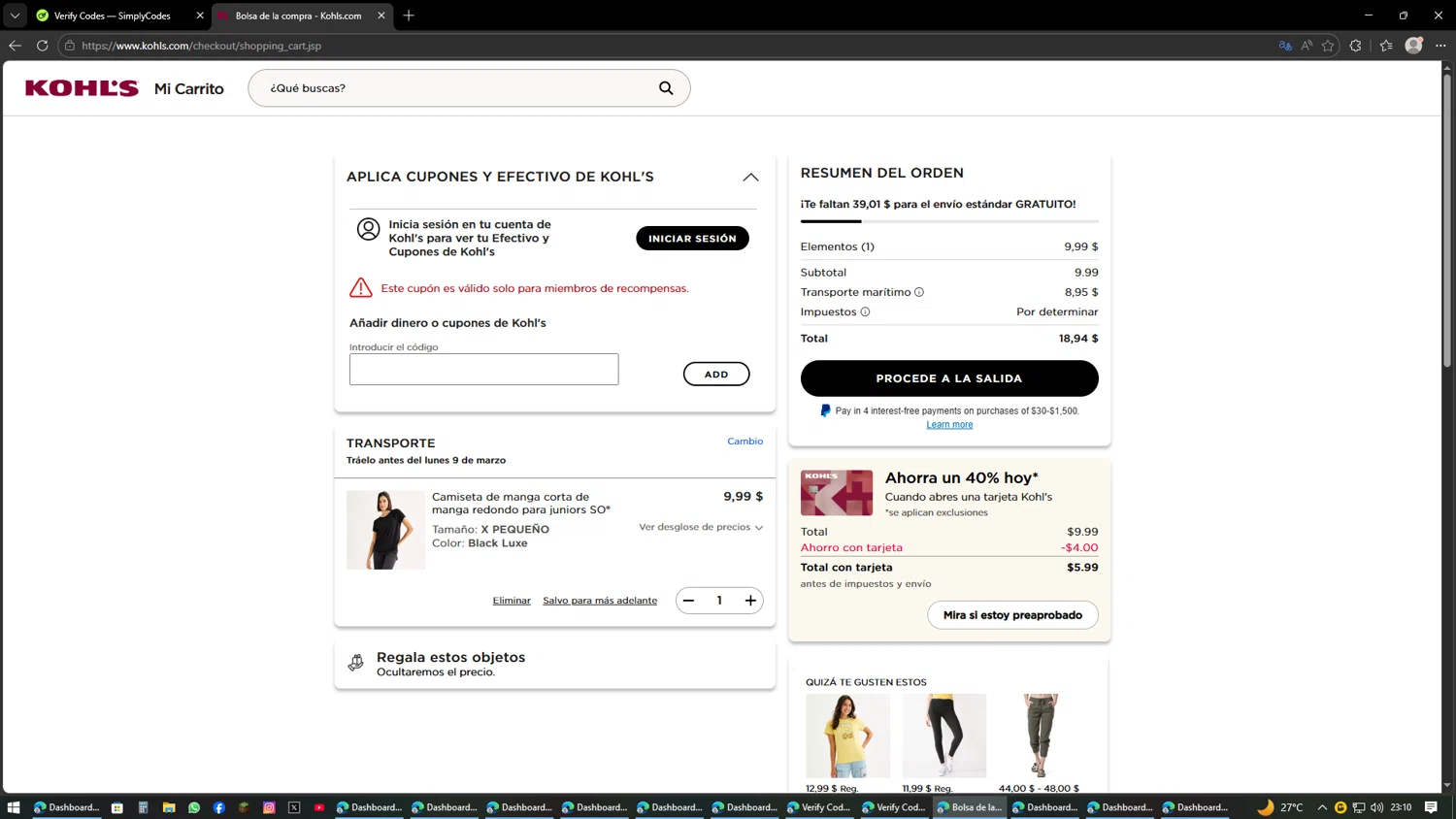Reload the current page
Screen dimensions: 1456x819
click(42, 46)
